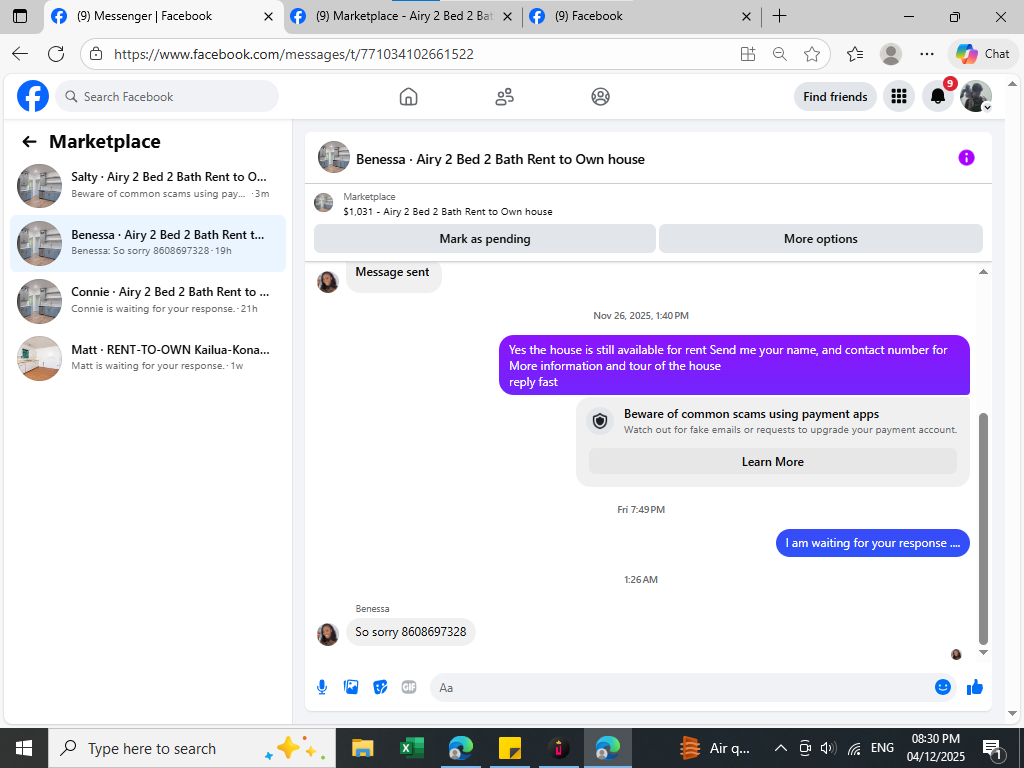The image size is (1024, 768).
Task: Open Benessa conversation in Marketplace list
Action: pos(148,243)
